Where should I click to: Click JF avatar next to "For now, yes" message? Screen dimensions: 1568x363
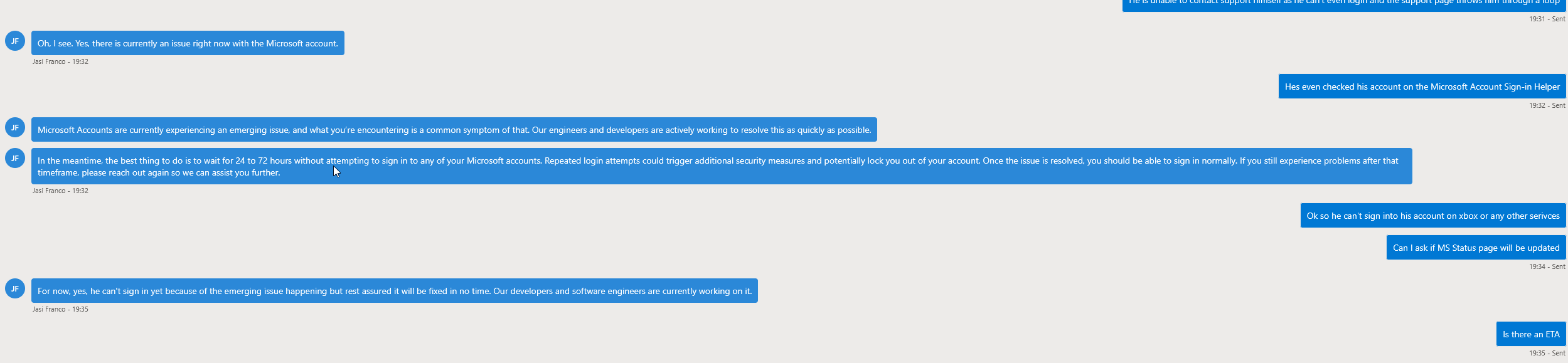[x=15, y=289]
